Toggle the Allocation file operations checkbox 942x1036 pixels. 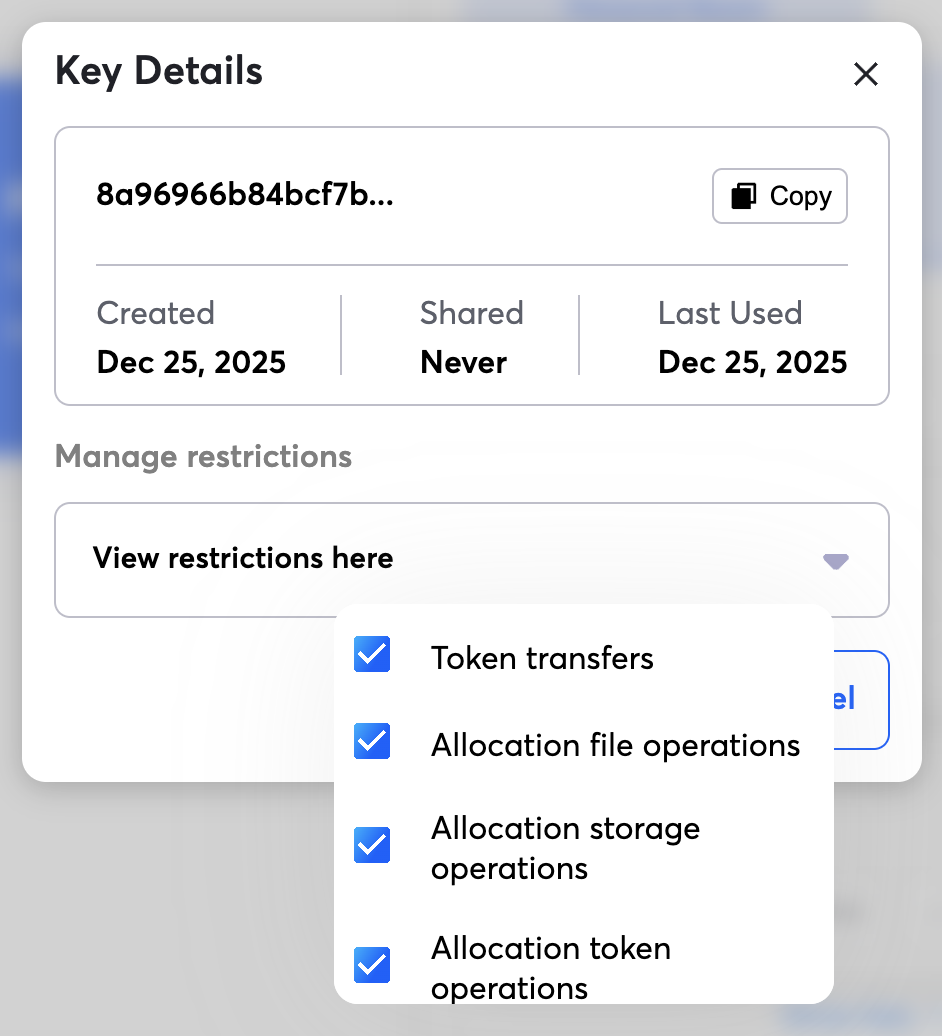tap(372, 742)
